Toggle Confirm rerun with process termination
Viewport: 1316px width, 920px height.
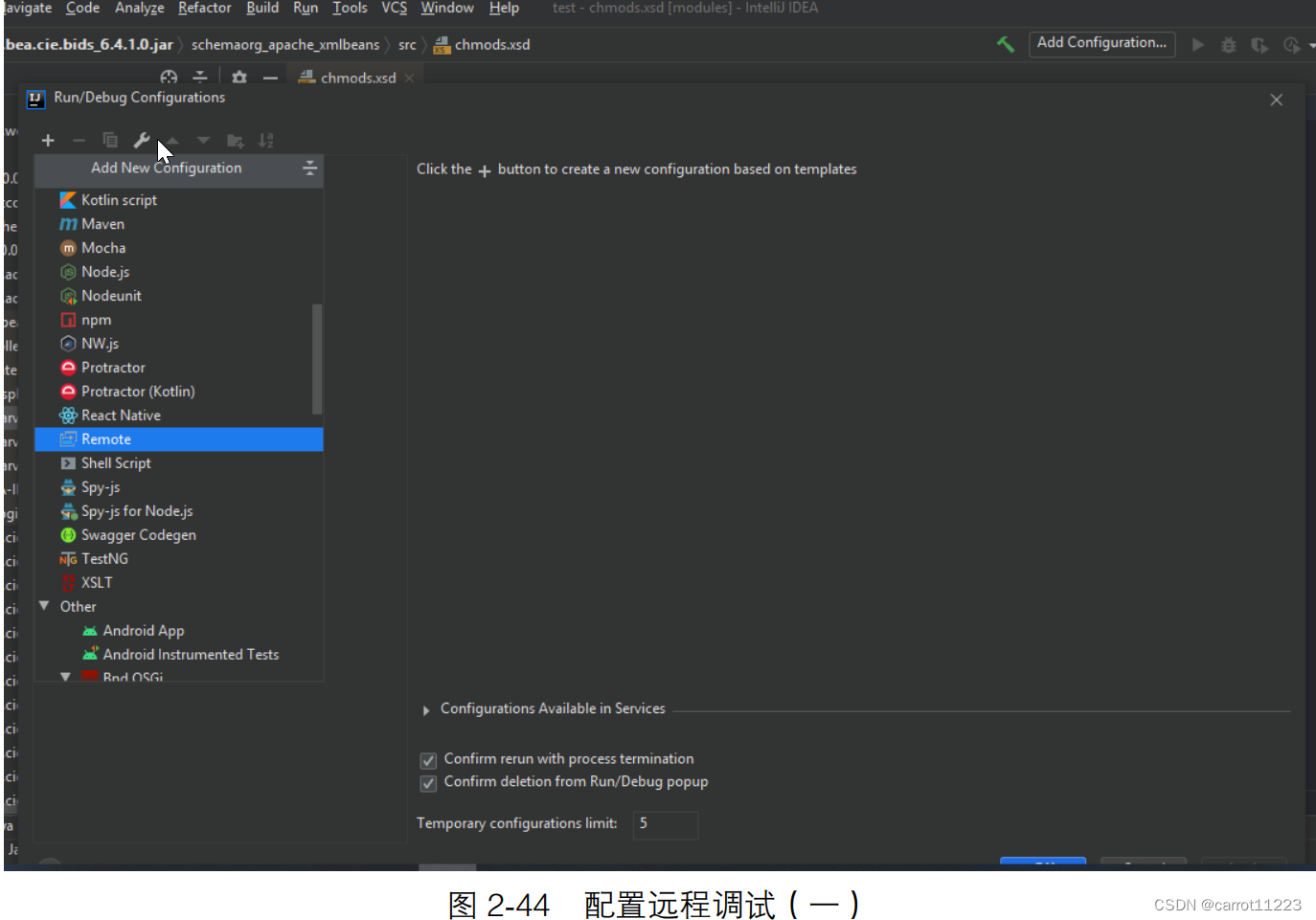(x=428, y=760)
